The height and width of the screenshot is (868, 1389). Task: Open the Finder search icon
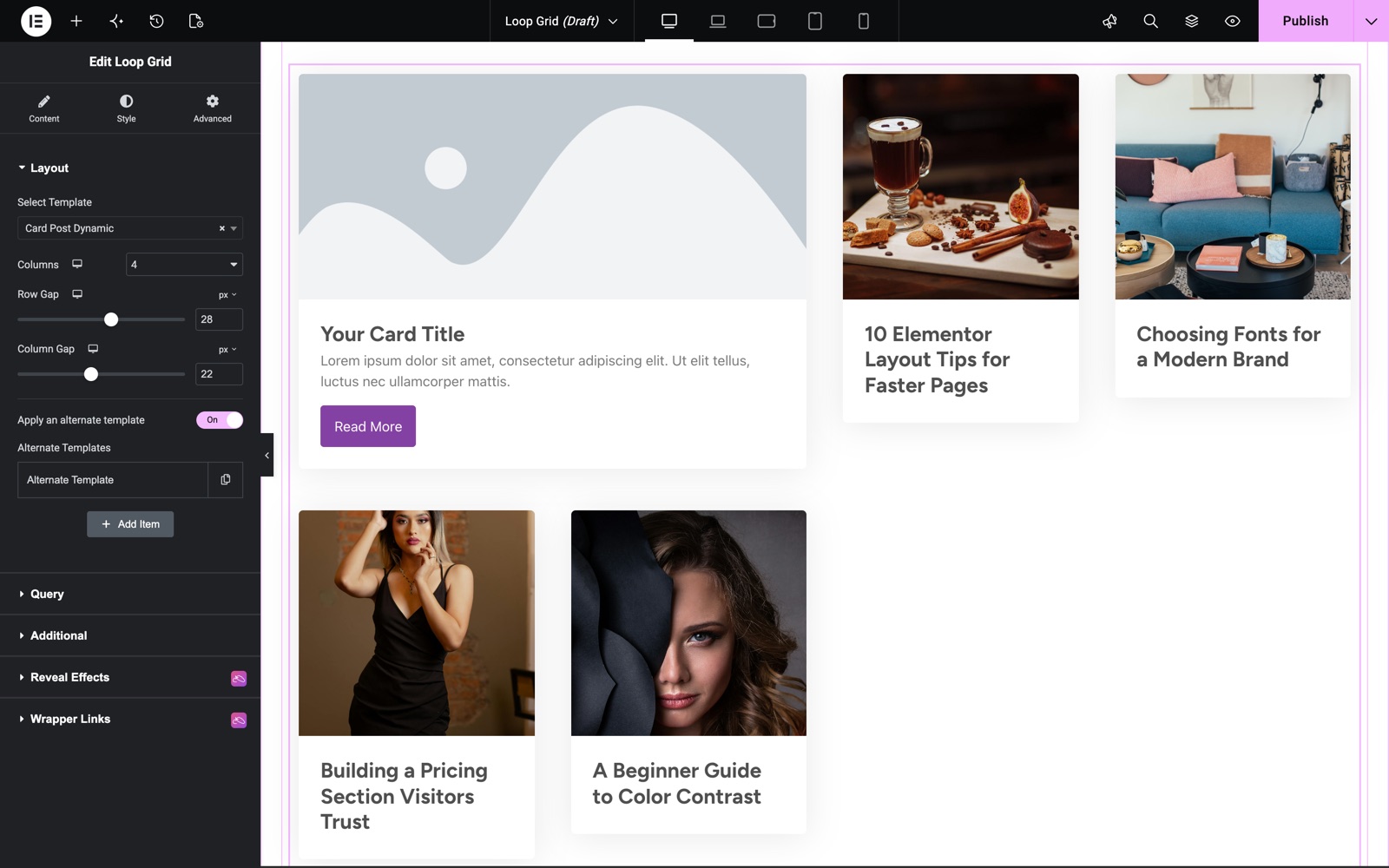[x=1150, y=21]
